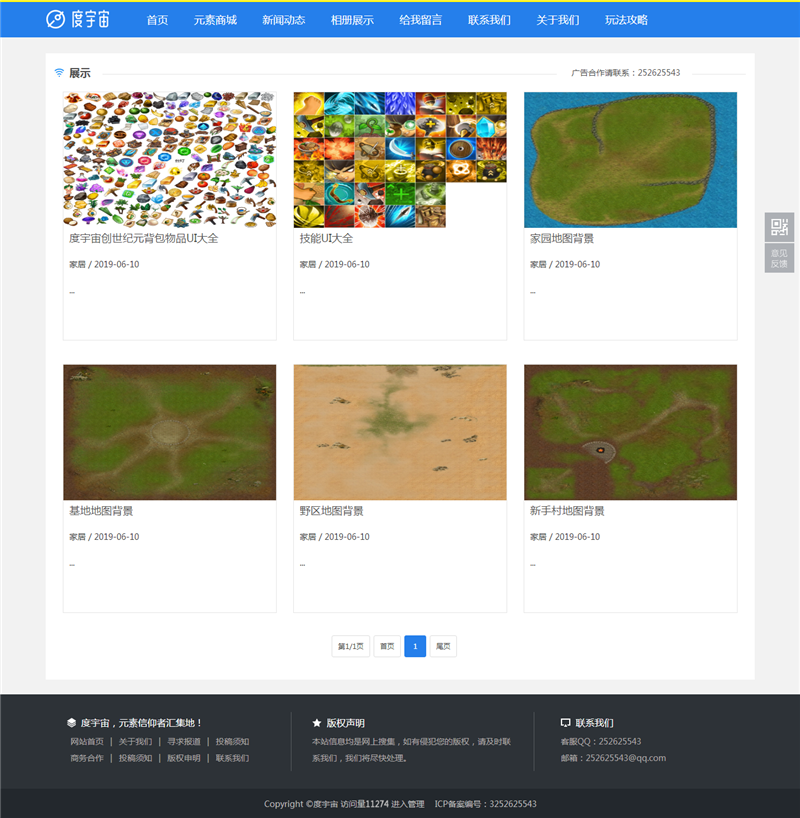This screenshot has width=800, height=818.
Task: Click the 度宇宙 logo in the header
Action: (x=80, y=19)
